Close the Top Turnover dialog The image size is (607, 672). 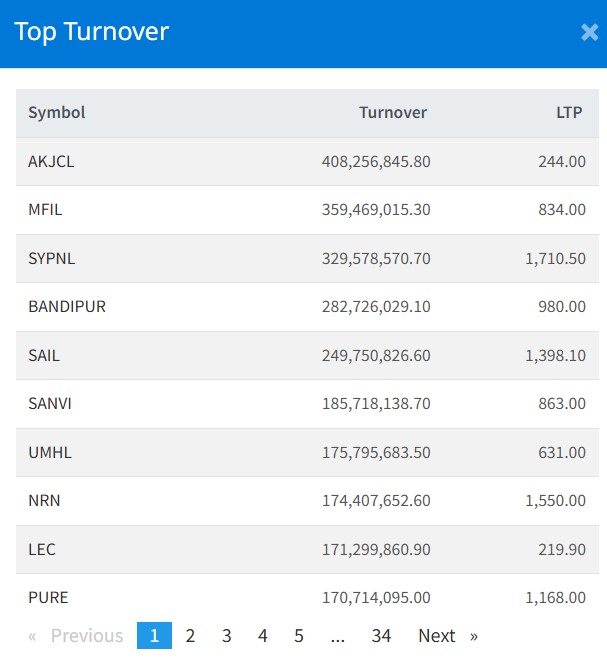(589, 33)
